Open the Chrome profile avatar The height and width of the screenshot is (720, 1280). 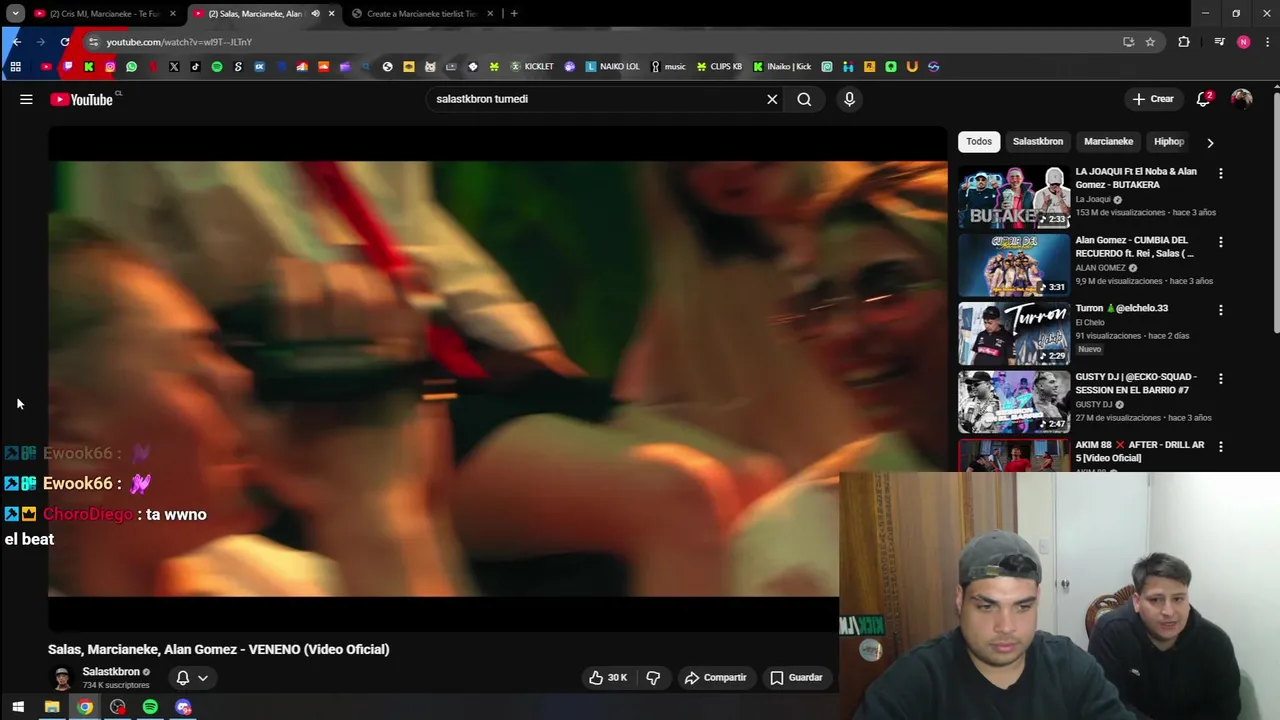[x=1243, y=42]
